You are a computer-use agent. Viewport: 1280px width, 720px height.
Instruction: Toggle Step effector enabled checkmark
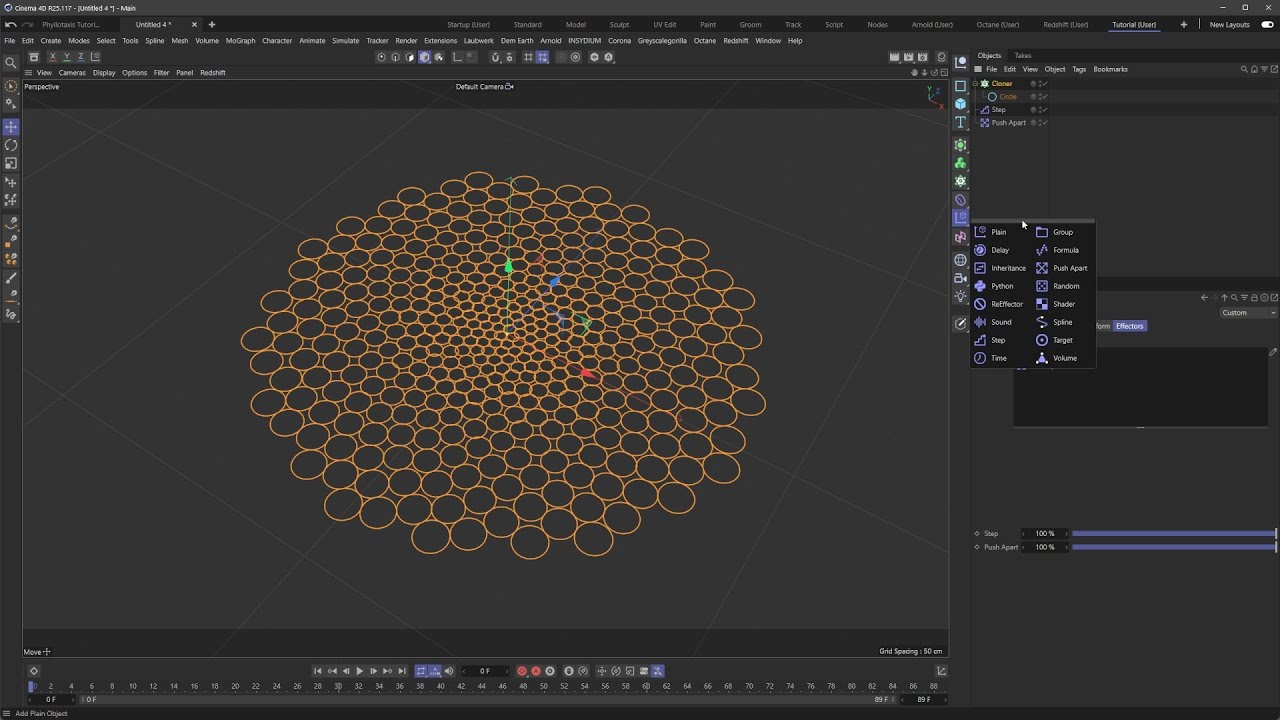[x=1044, y=110]
